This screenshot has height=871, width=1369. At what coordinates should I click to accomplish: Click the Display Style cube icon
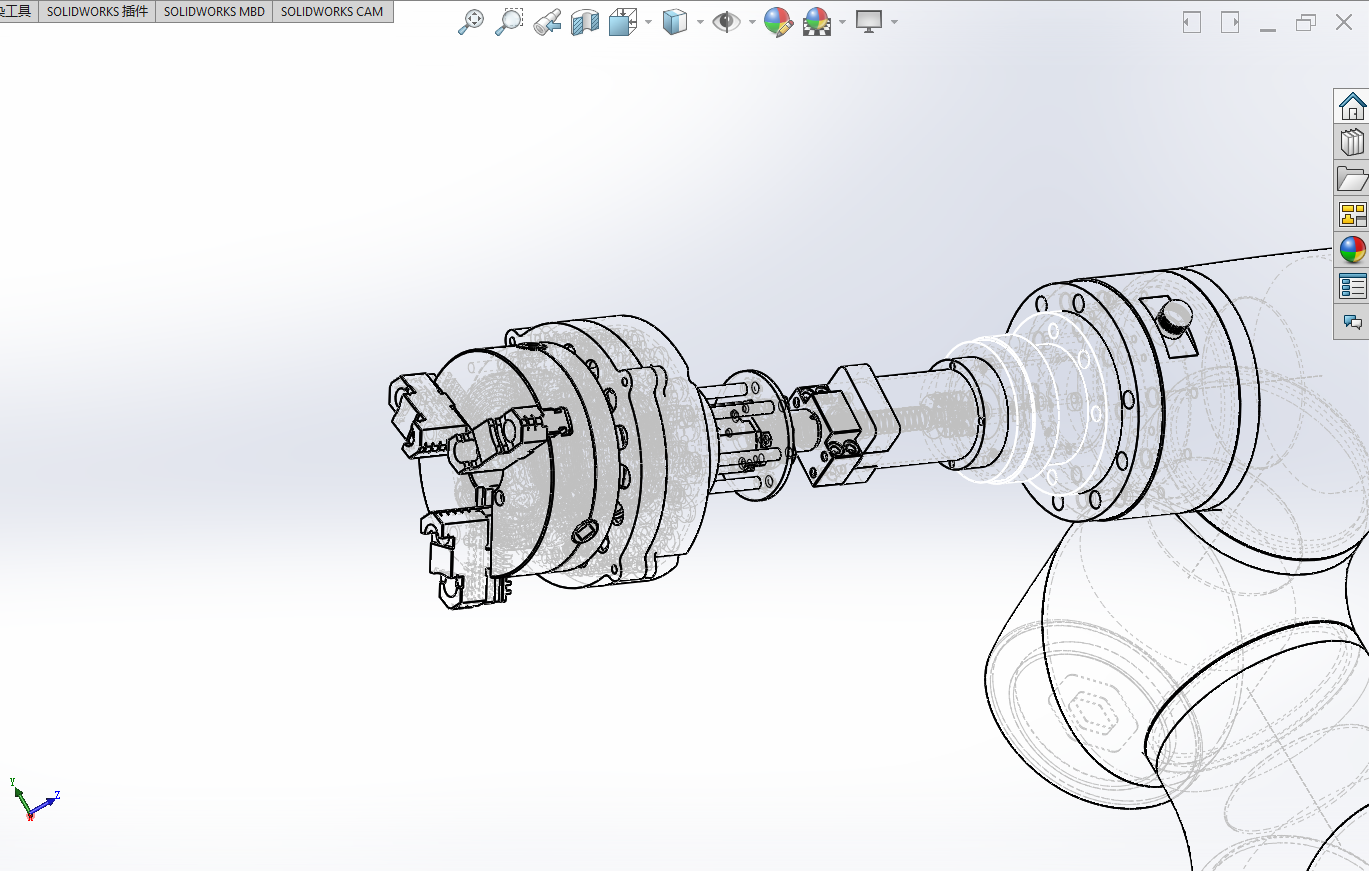pos(676,22)
